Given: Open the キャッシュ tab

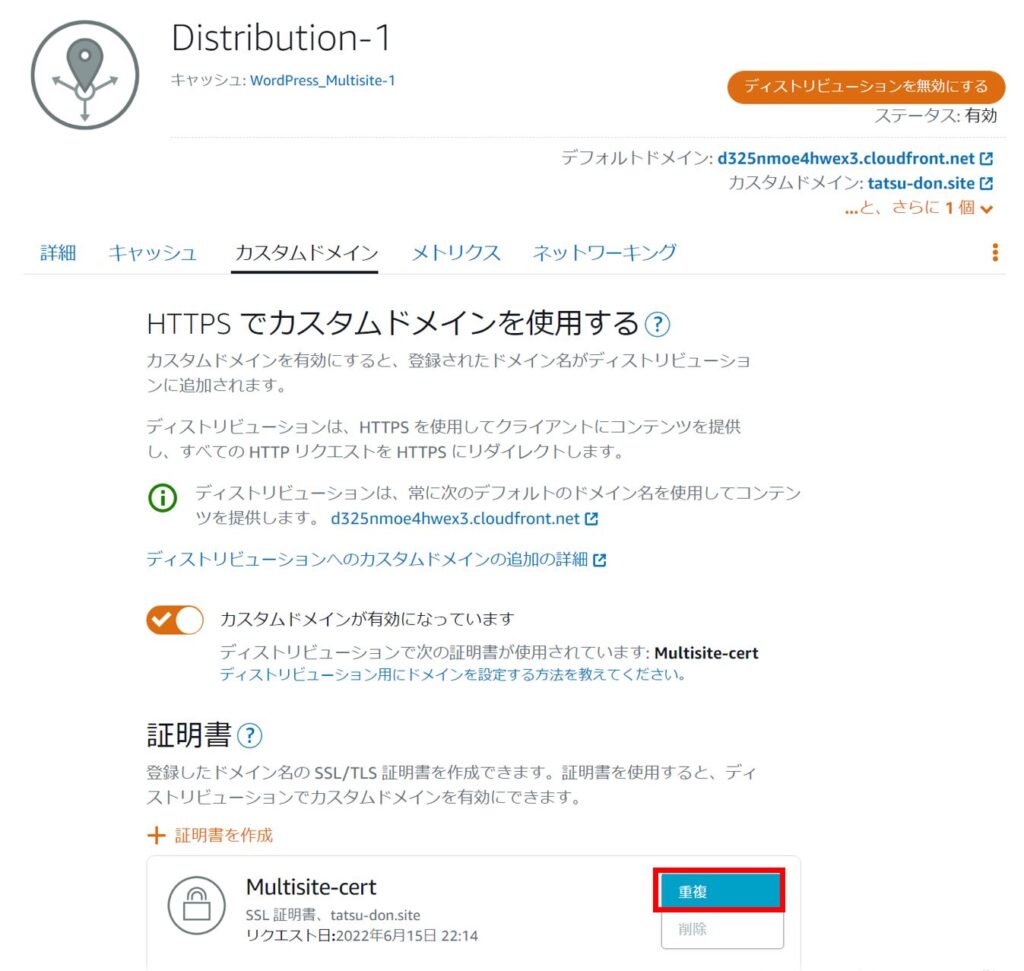Looking at the screenshot, I should point(152,253).
